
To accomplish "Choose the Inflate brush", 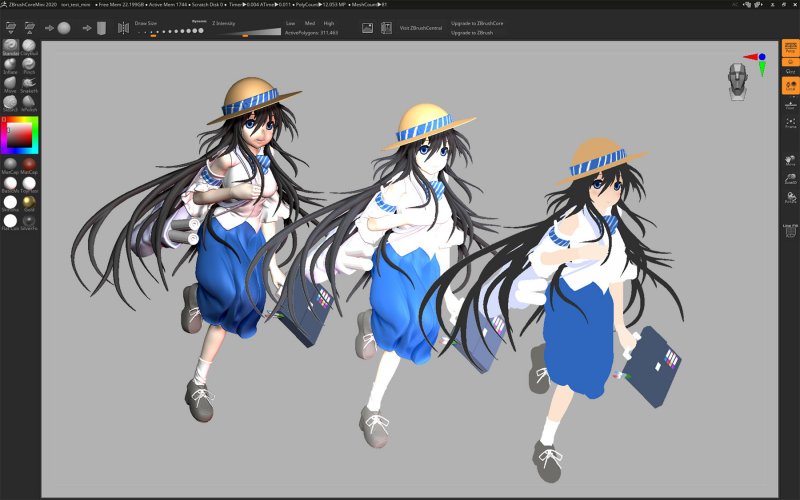I will point(11,65).
